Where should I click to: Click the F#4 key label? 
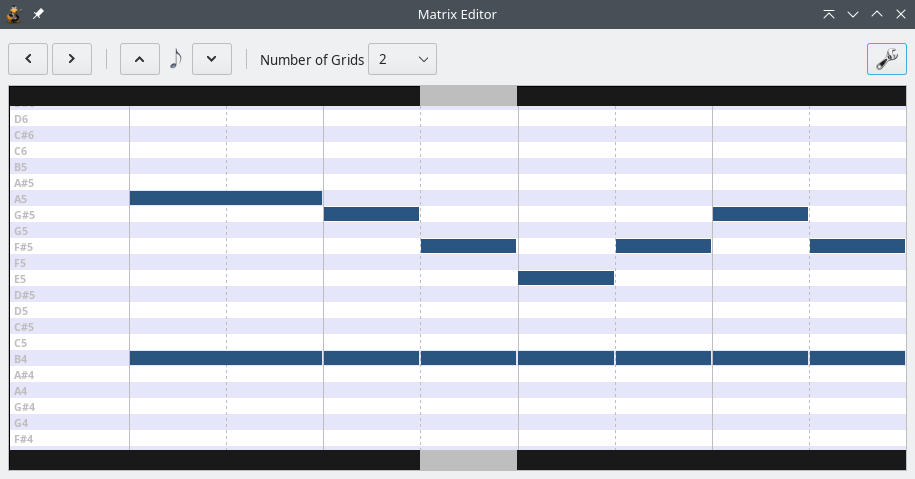pos(23,438)
